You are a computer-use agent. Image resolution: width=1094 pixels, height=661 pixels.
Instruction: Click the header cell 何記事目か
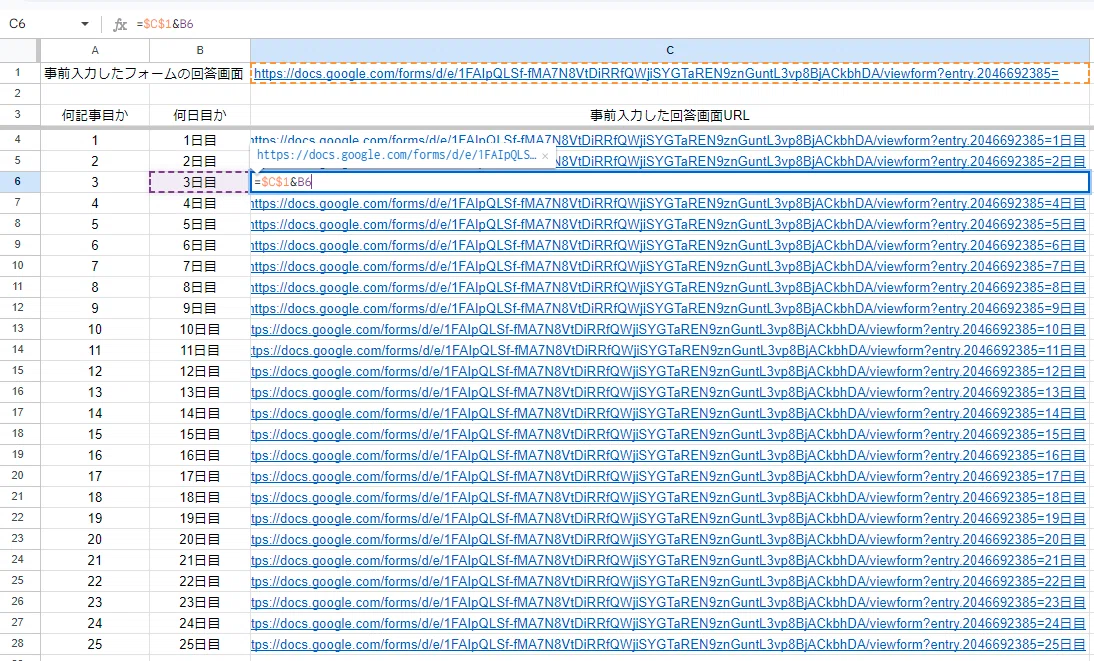tap(95, 115)
